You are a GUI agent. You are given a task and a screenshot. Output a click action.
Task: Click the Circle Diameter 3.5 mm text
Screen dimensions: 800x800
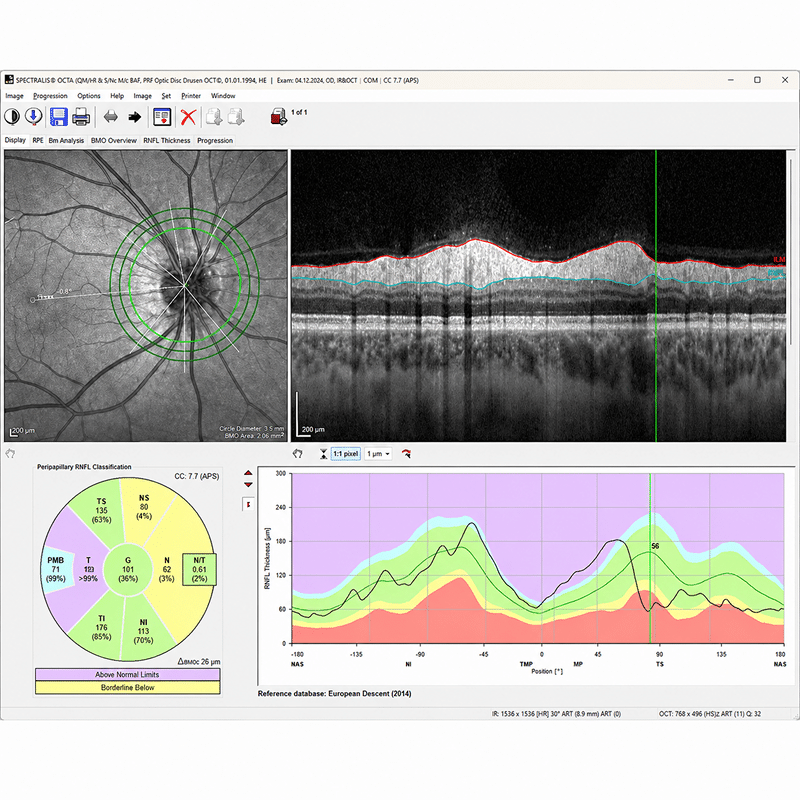tap(252, 429)
